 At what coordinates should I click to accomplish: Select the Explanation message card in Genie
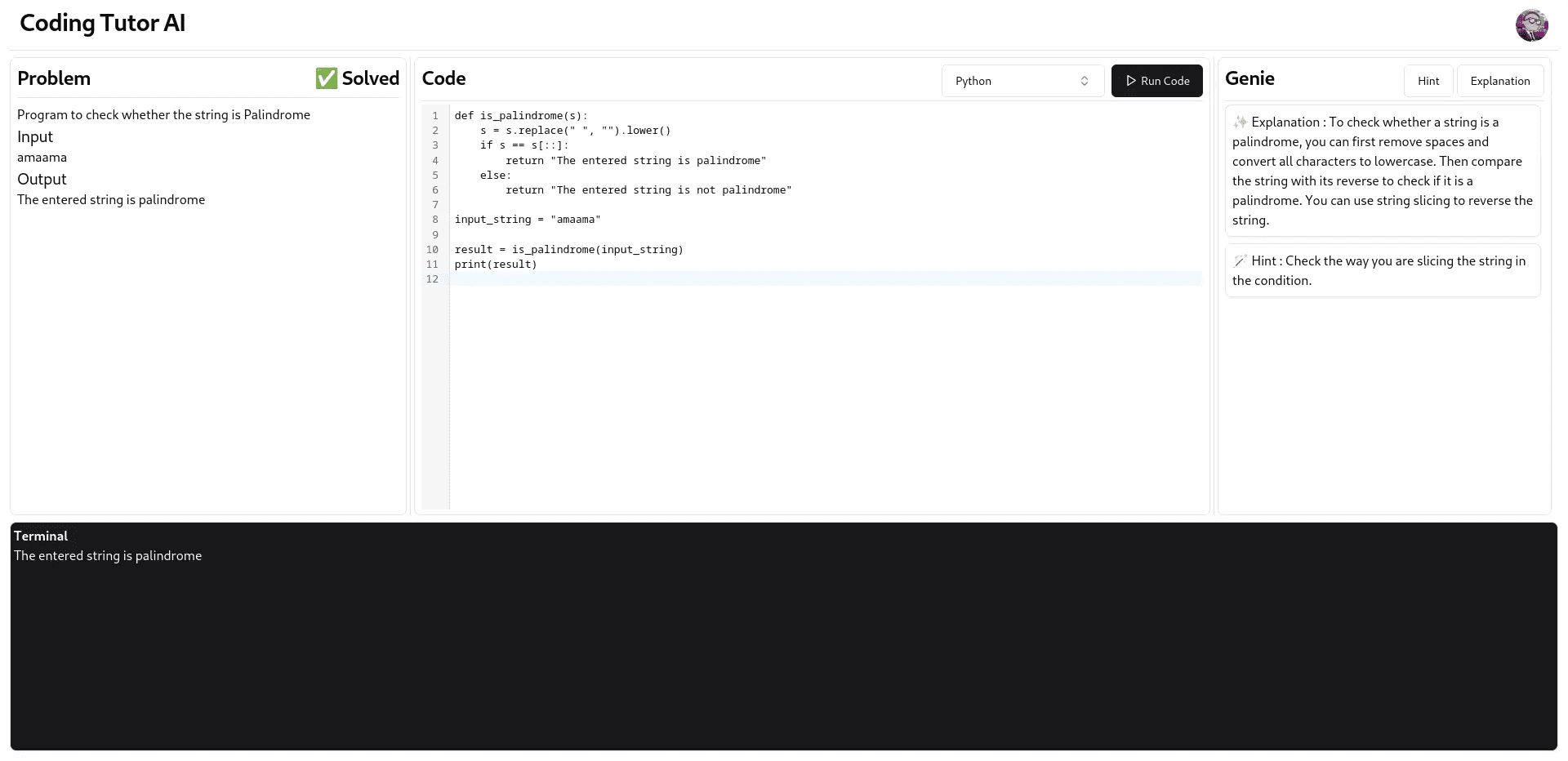click(x=1383, y=171)
